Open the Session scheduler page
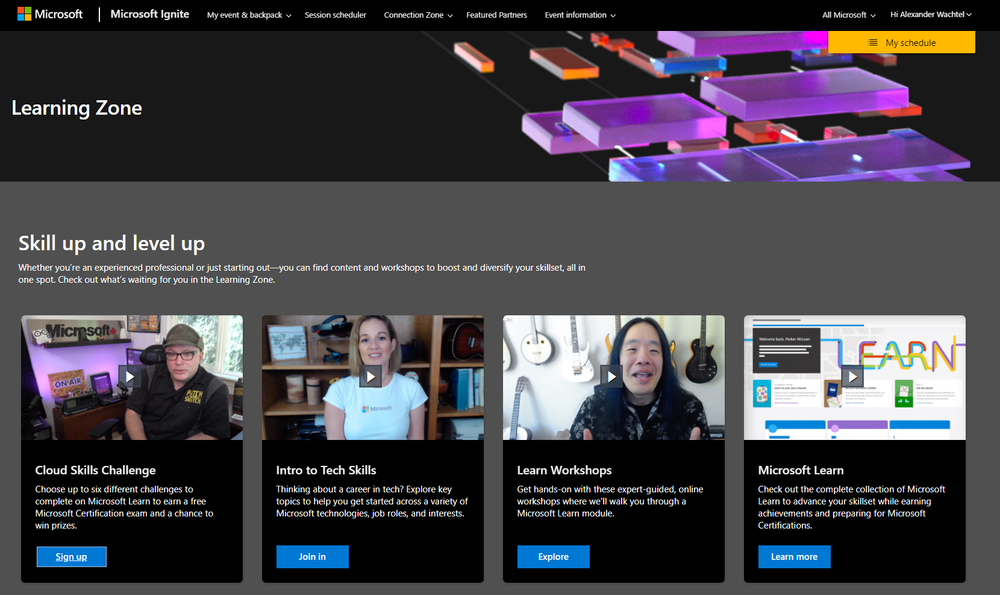Image resolution: width=1000 pixels, height=595 pixels. [x=335, y=15]
